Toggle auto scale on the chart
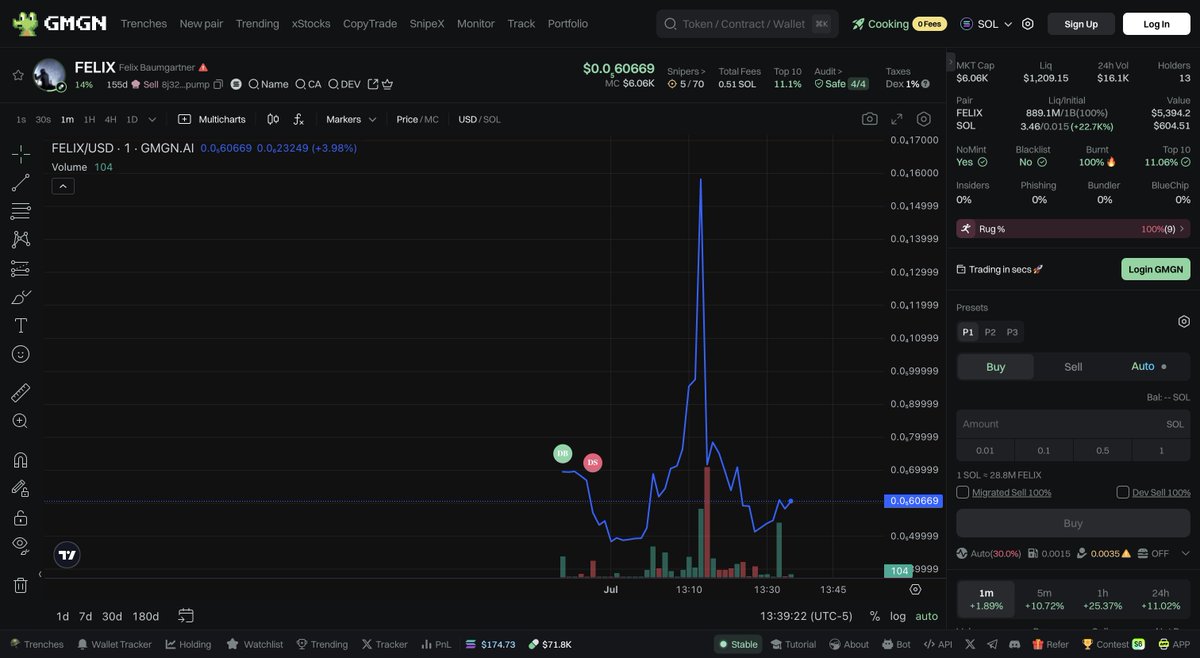The height and width of the screenshot is (658, 1200). [x=927, y=616]
